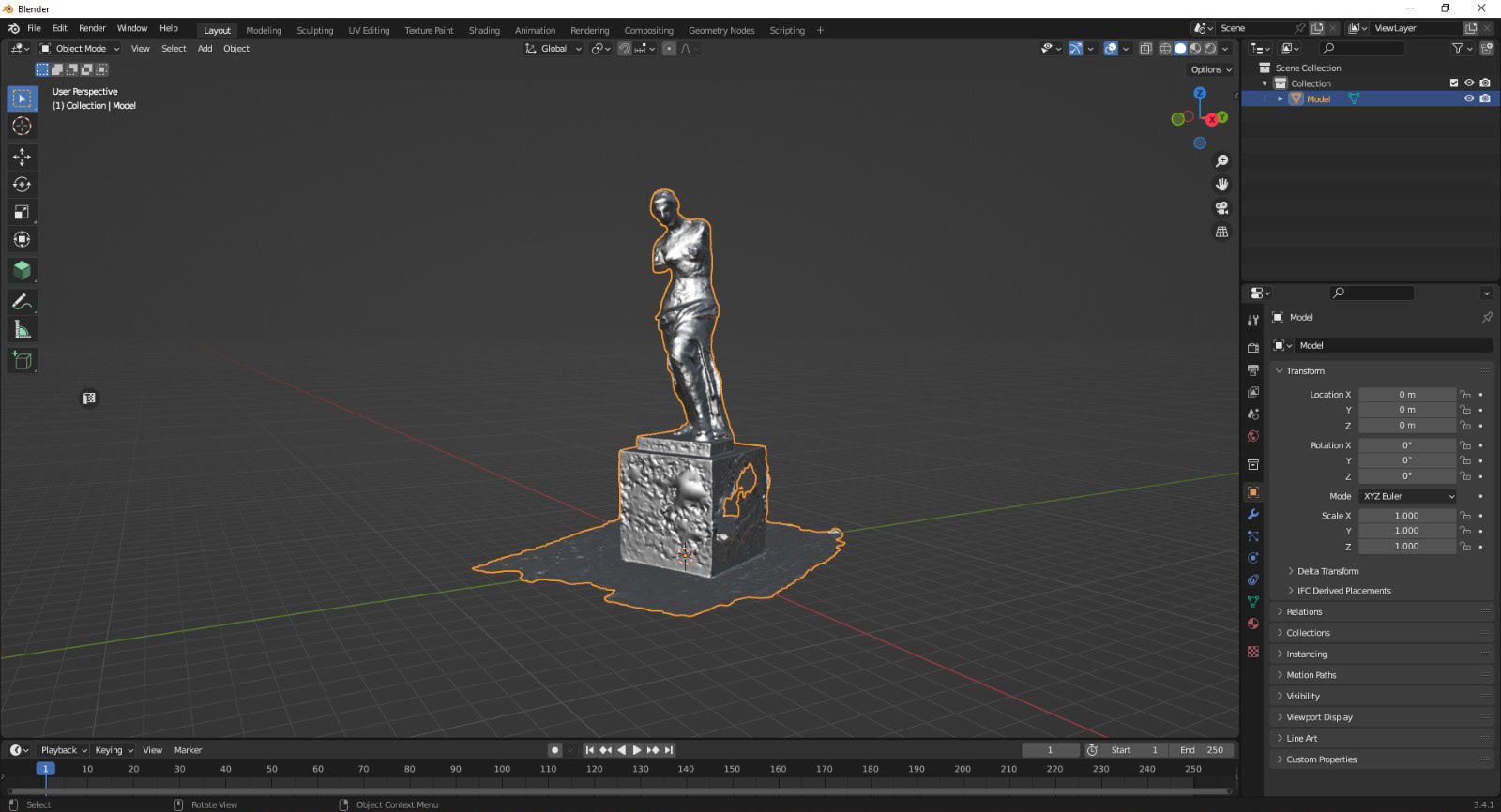Toggle viewport overlays display
1501x812 pixels.
pyautogui.click(x=1111, y=49)
